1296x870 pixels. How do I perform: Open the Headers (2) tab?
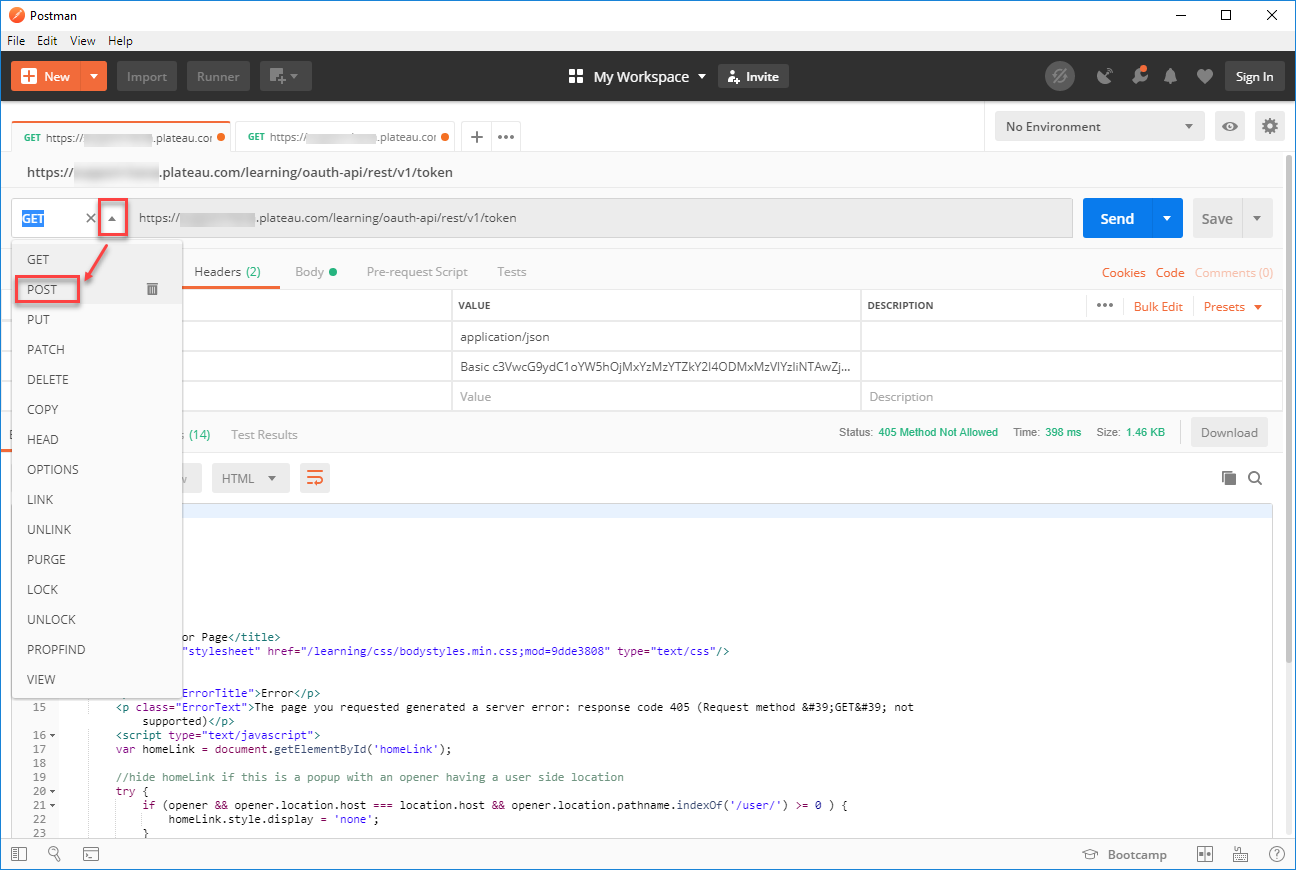[227, 272]
